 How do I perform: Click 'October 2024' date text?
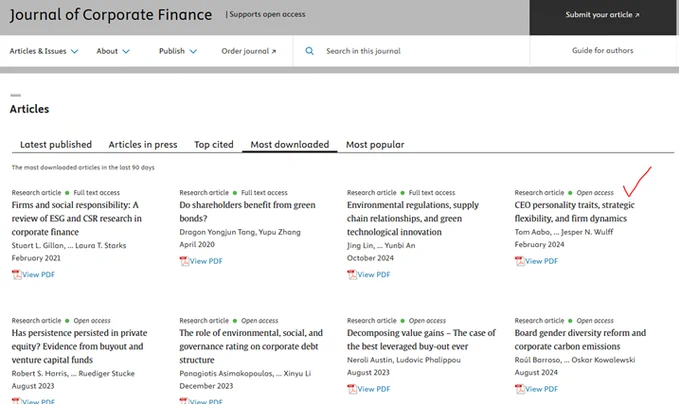(370, 258)
